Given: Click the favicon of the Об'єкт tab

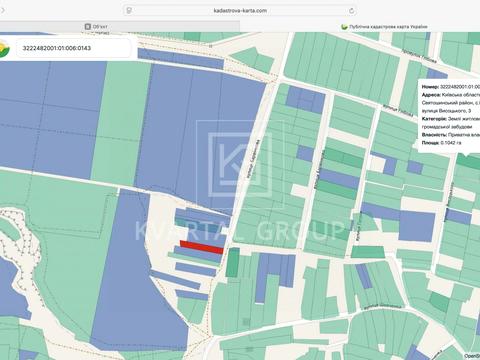Looking at the screenshot, I should (88, 26).
